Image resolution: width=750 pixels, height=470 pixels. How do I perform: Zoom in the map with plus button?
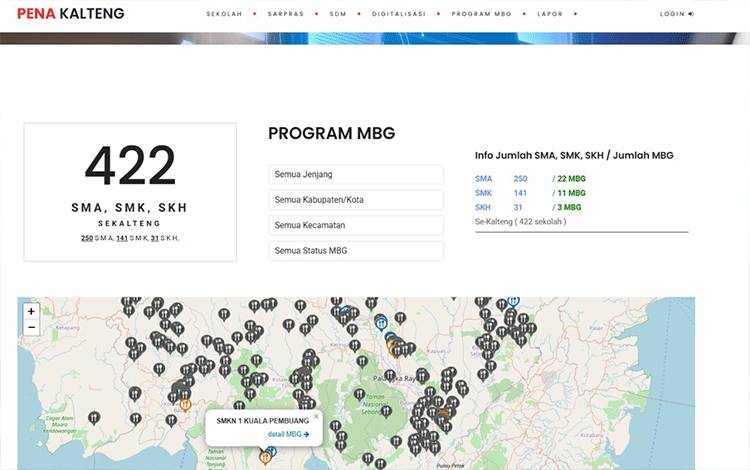31,311
